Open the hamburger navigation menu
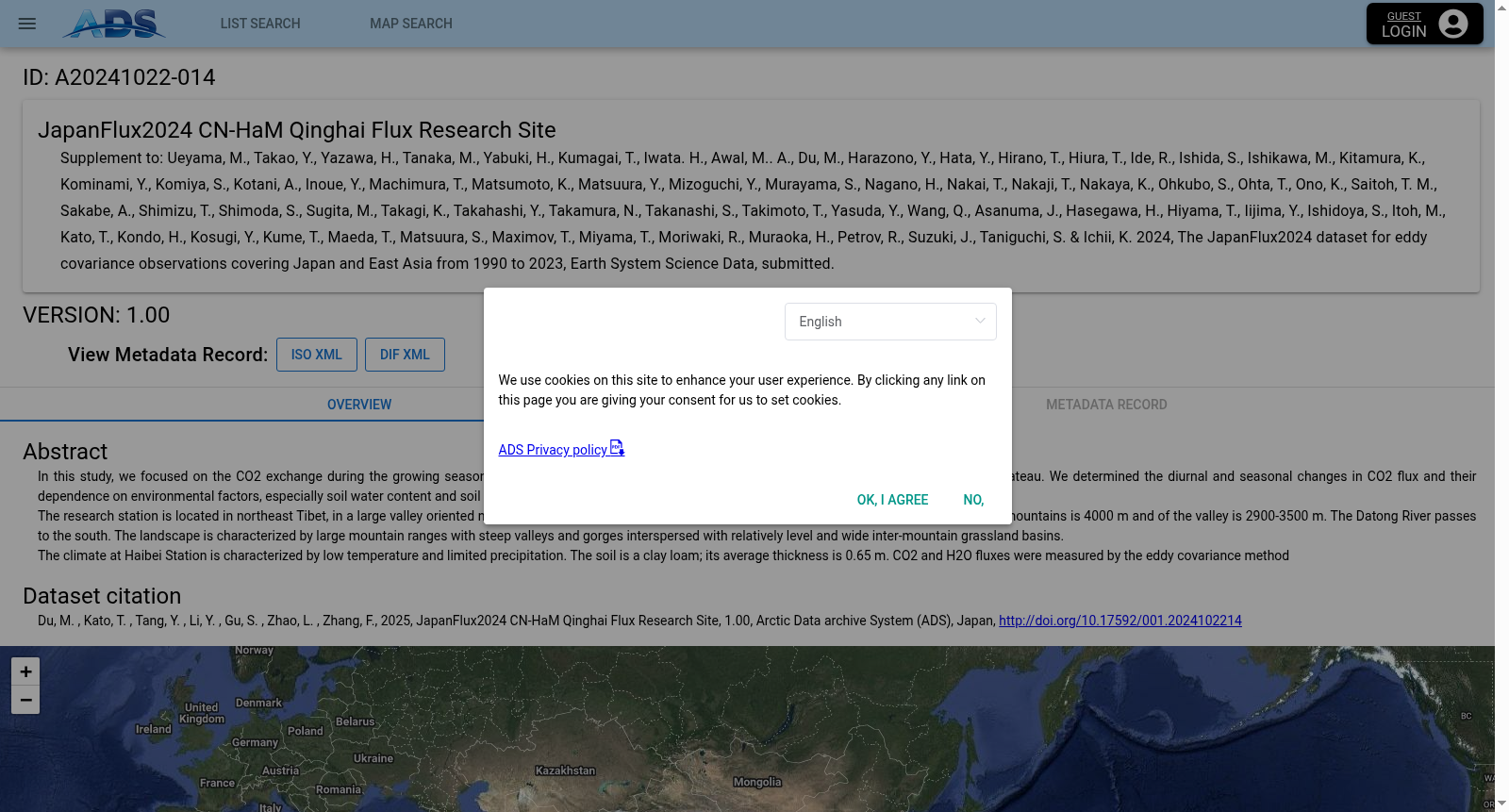 point(27,24)
